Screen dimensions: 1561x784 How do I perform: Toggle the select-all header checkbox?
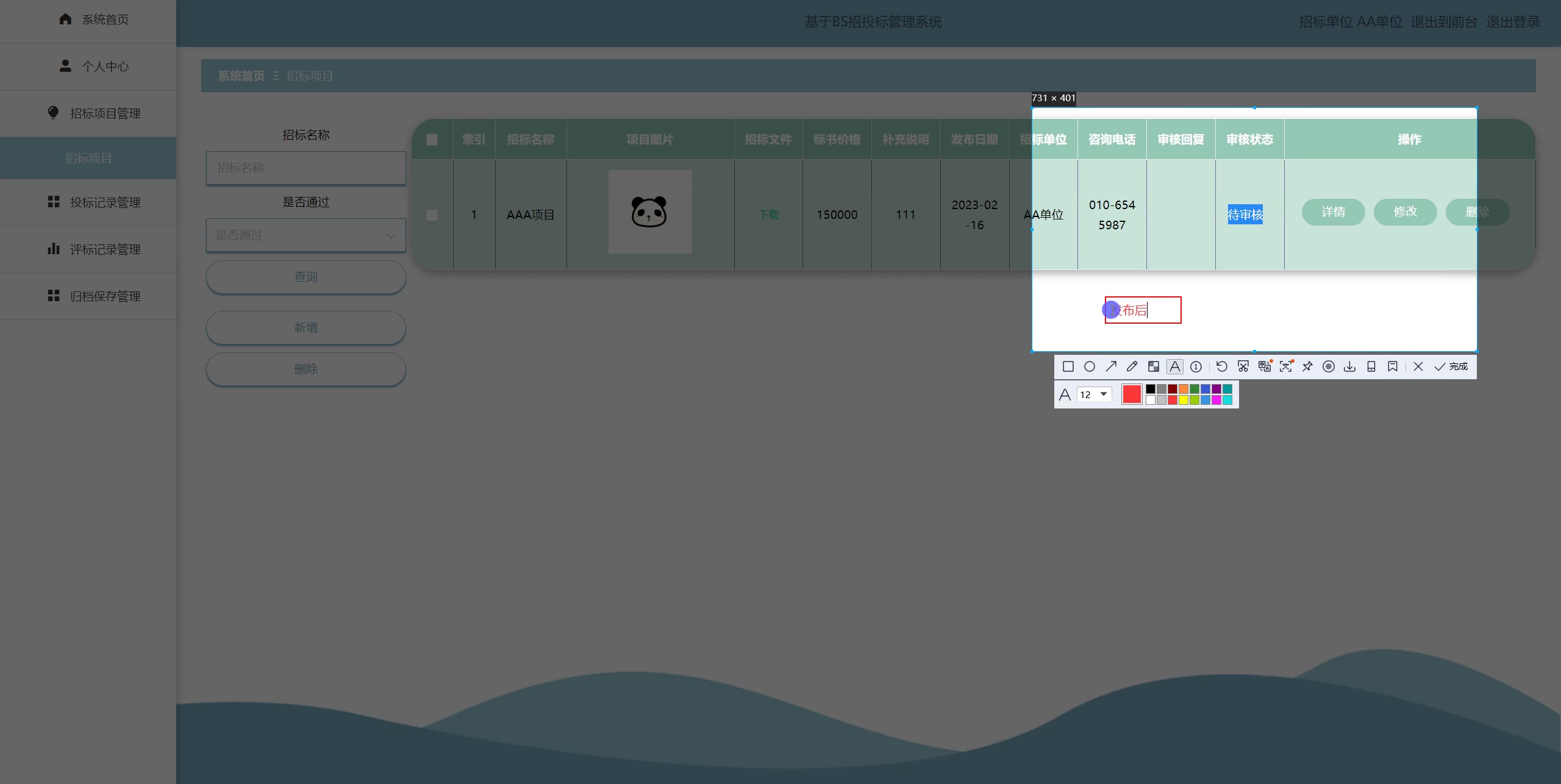coord(432,140)
